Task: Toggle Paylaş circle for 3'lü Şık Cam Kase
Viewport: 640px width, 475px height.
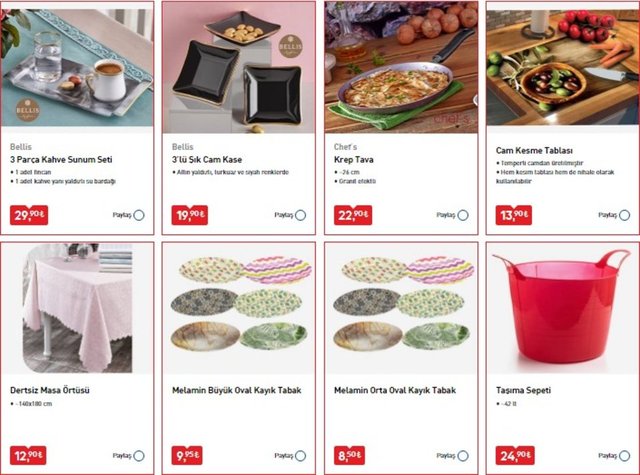Action: coord(300,215)
